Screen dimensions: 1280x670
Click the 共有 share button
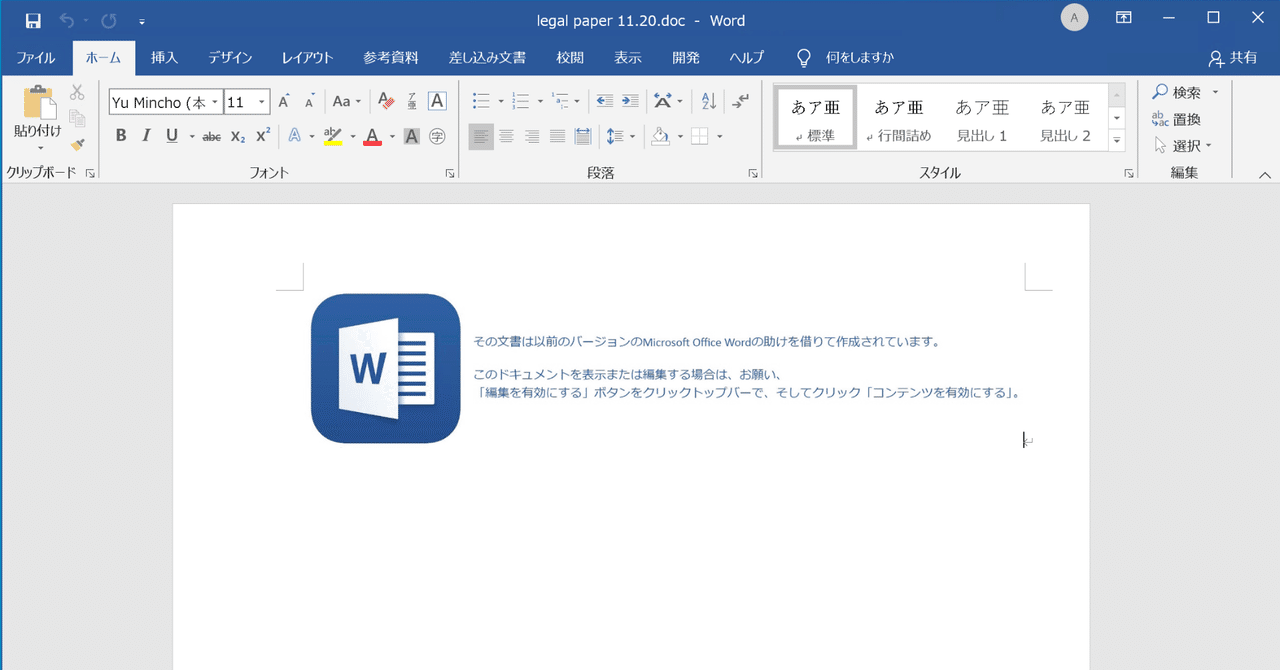point(1232,58)
